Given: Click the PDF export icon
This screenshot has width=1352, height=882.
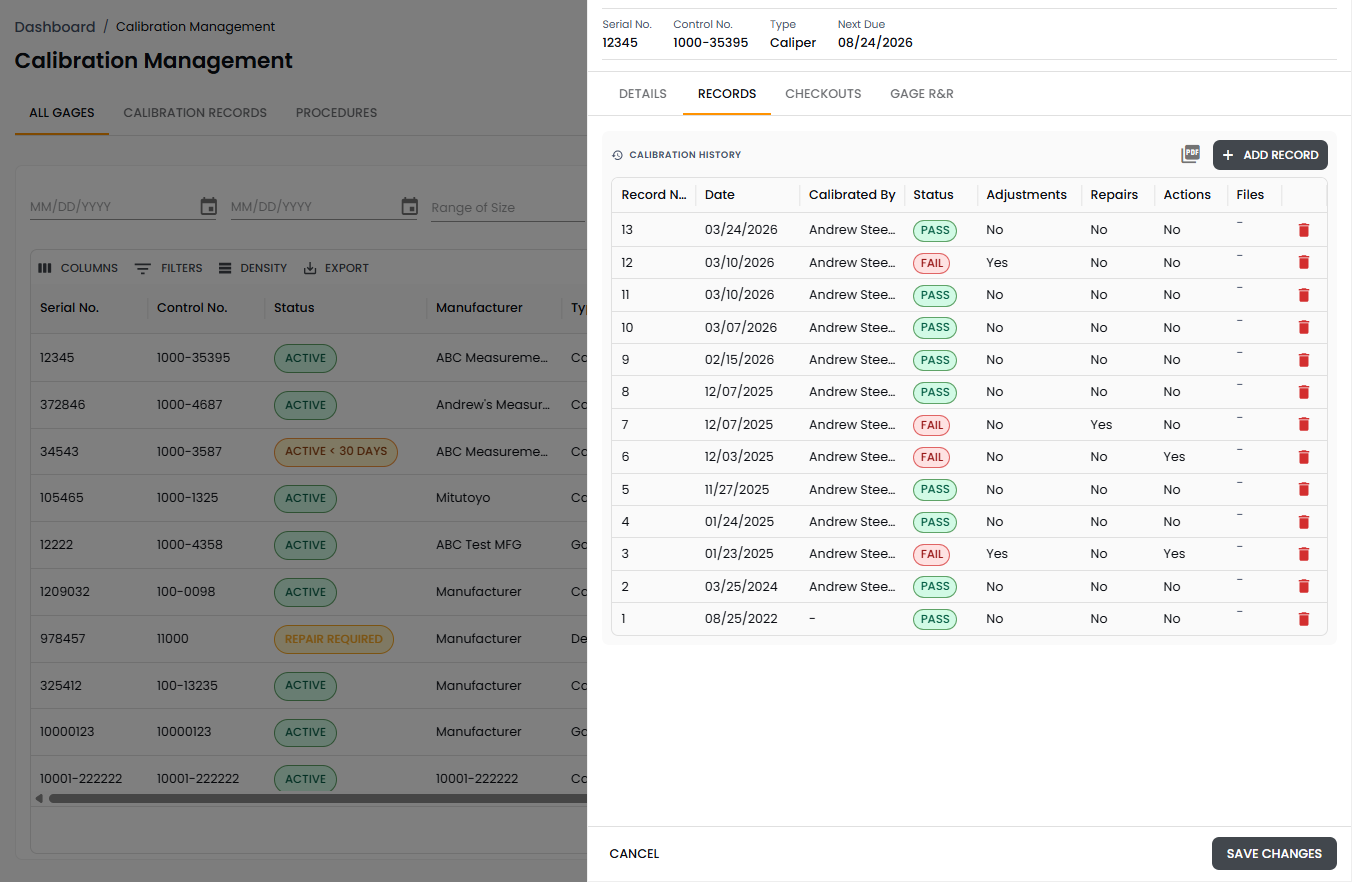Looking at the screenshot, I should 1190,155.
